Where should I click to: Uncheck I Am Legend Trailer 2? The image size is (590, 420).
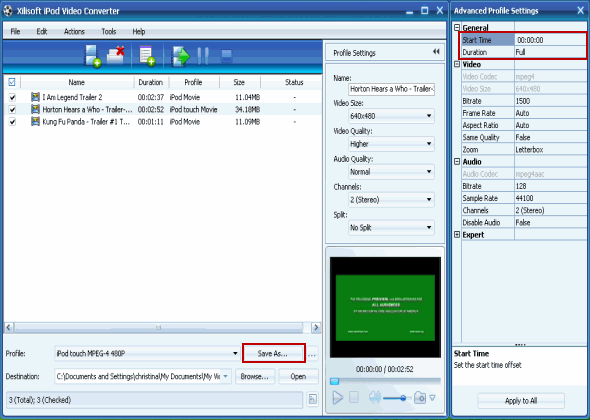pyautogui.click(x=12, y=97)
